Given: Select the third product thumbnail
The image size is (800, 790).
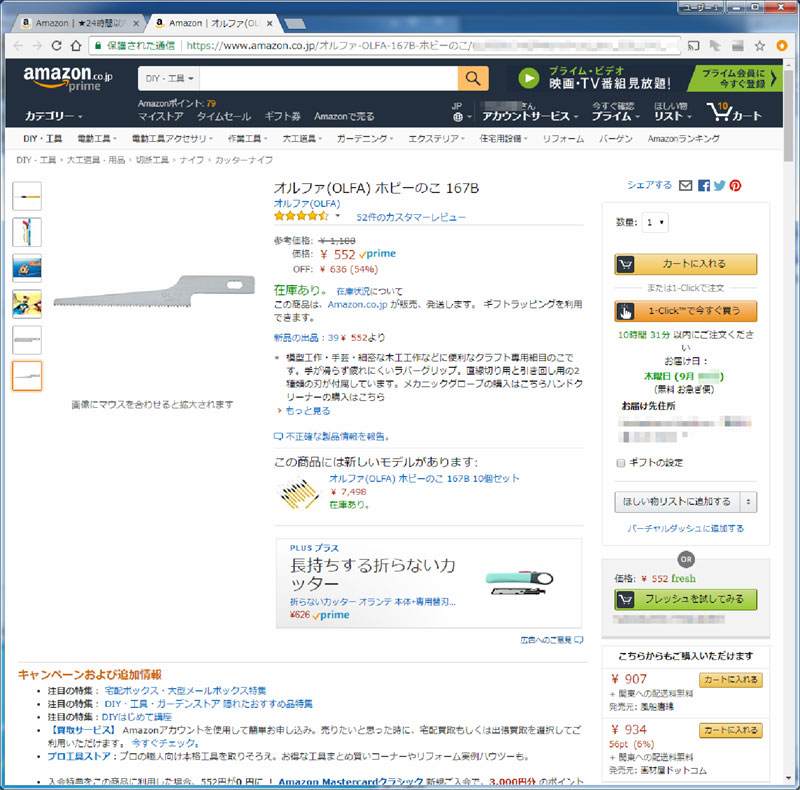Looking at the screenshot, I should [27, 268].
